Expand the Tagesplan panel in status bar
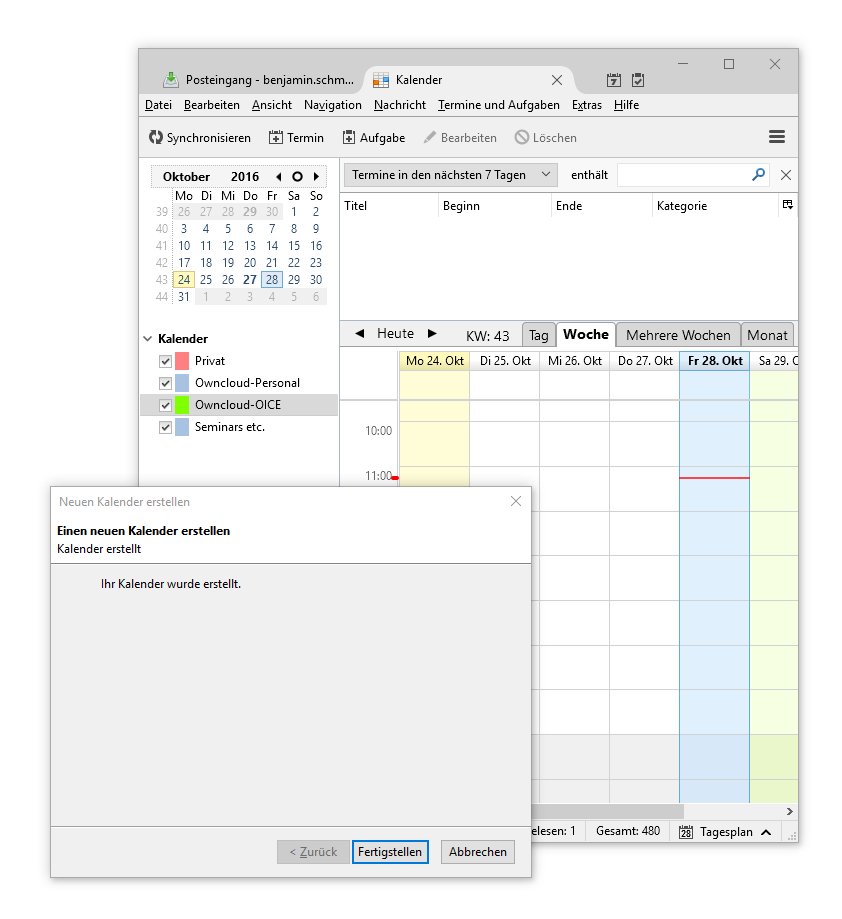Image resolution: width=842 pixels, height=919 pixels. pyautogui.click(x=765, y=832)
